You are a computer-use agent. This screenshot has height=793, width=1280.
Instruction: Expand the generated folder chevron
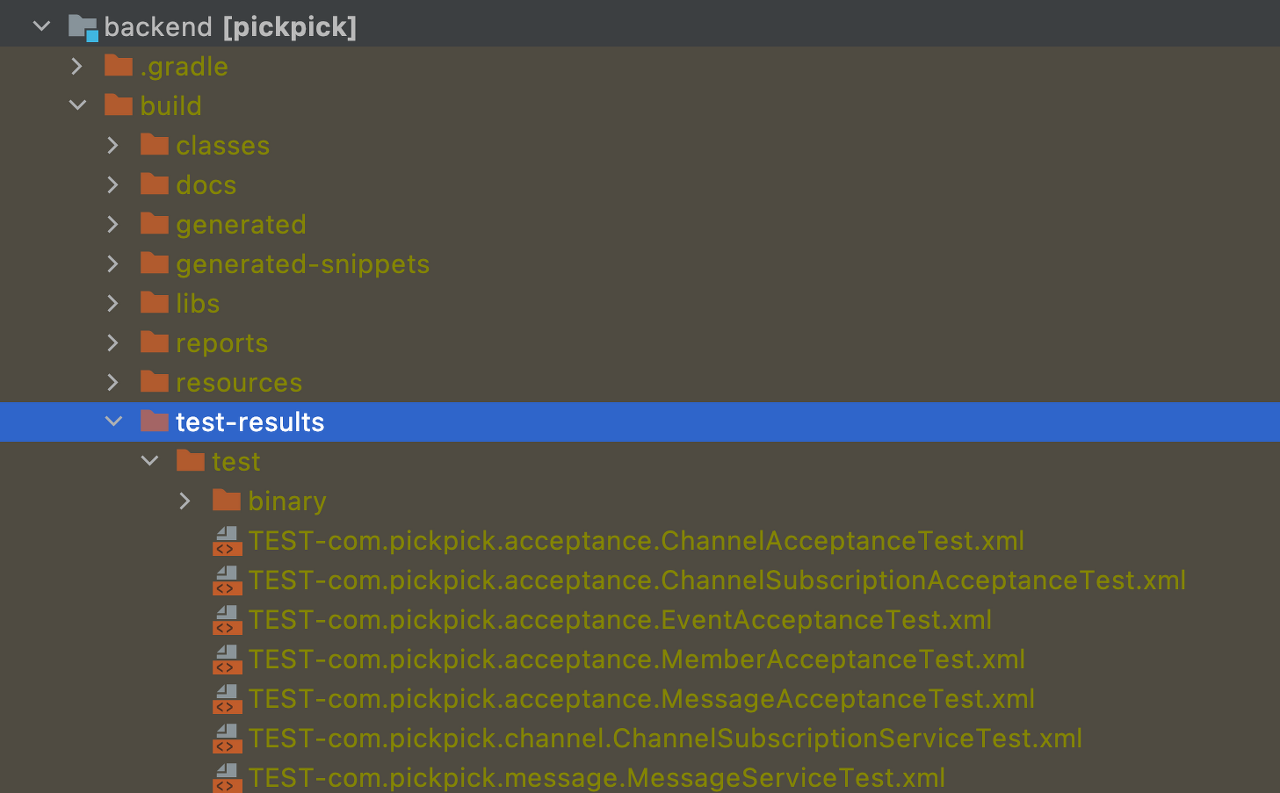click(113, 225)
